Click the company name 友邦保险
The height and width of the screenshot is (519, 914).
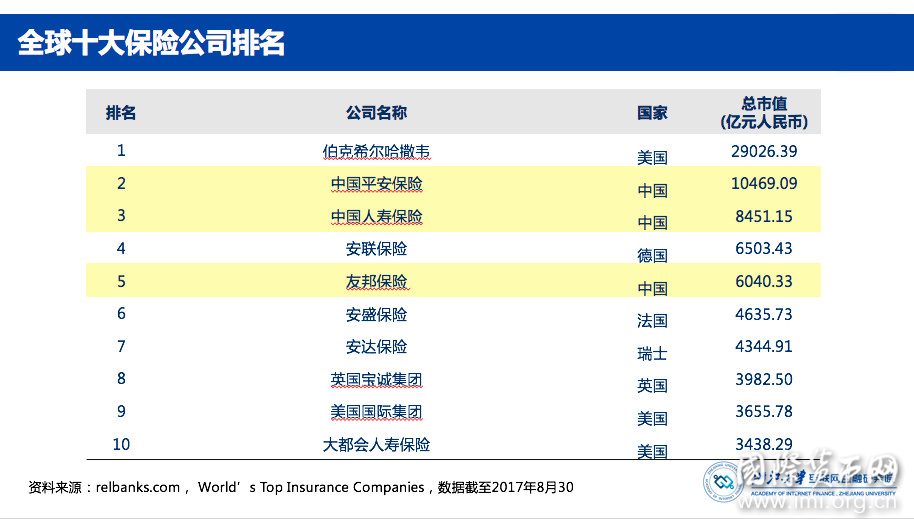pyautogui.click(x=376, y=282)
